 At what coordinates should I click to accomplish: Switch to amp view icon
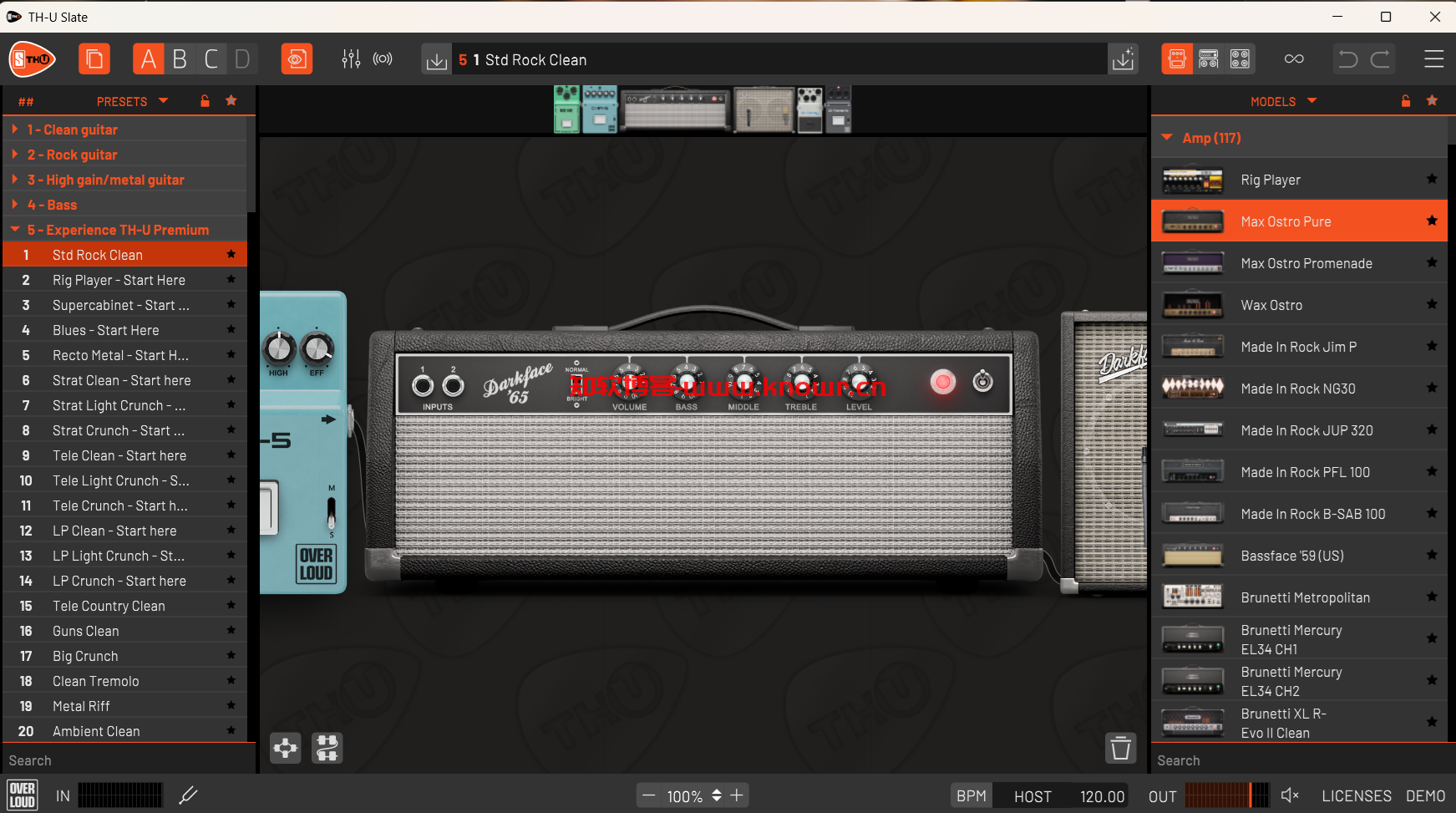click(x=1177, y=58)
